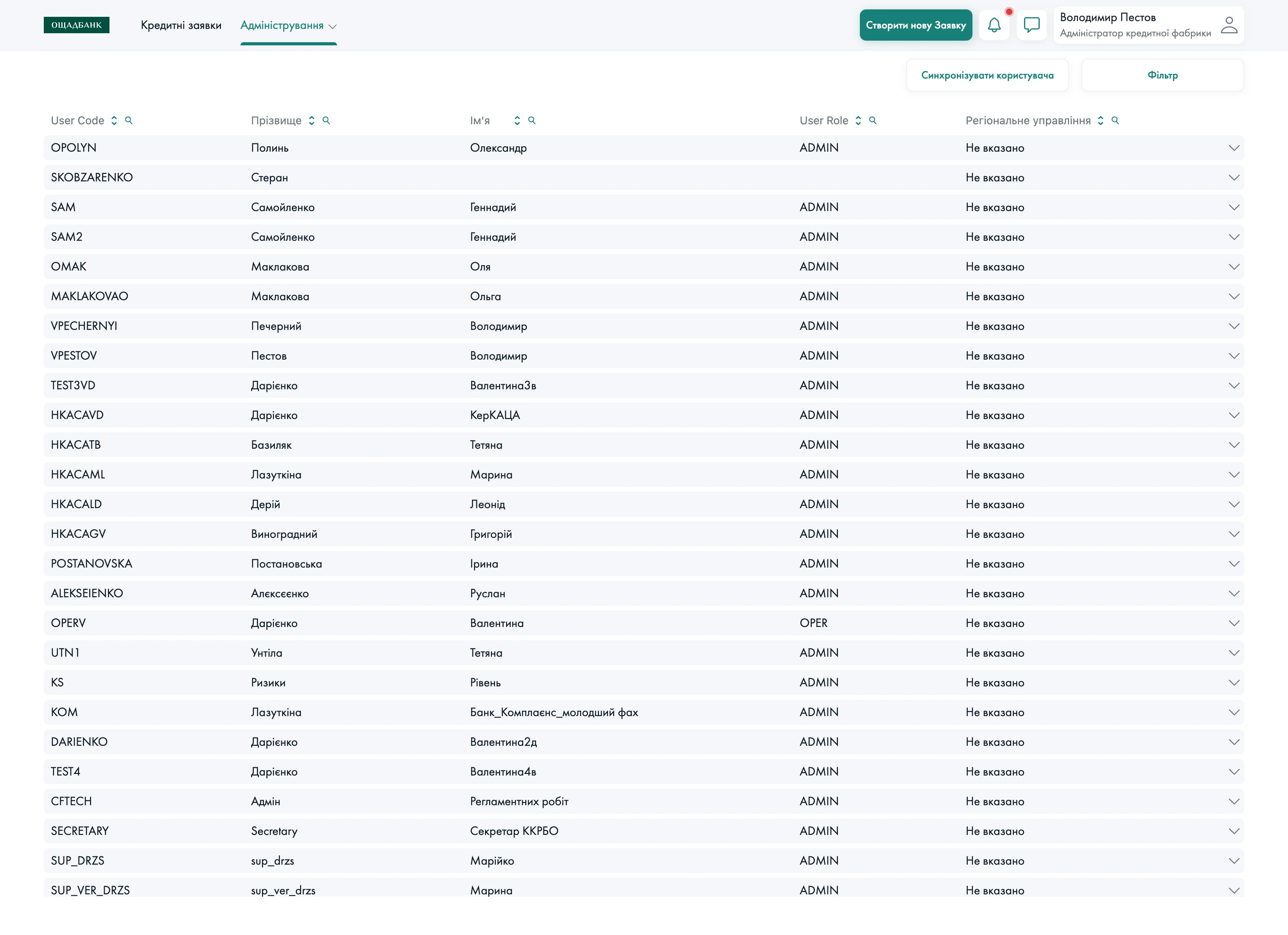Open the notifications bell icon
Image resolution: width=1288 pixels, height=935 pixels.
point(994,25)
